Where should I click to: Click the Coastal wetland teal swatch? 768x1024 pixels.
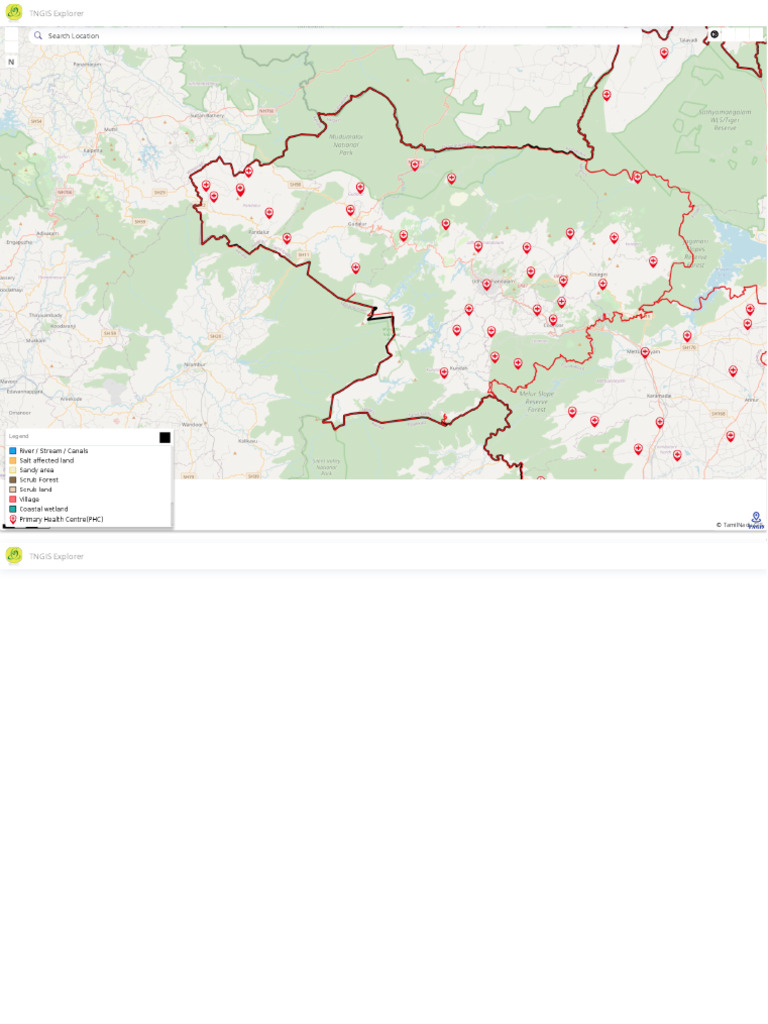click(12, 509)
